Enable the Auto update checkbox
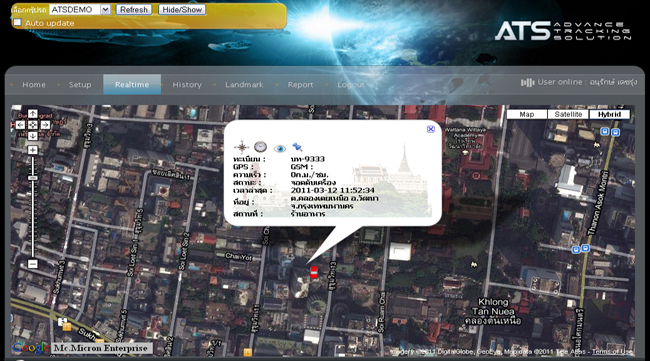650x361 pixels. click(17, 22)
